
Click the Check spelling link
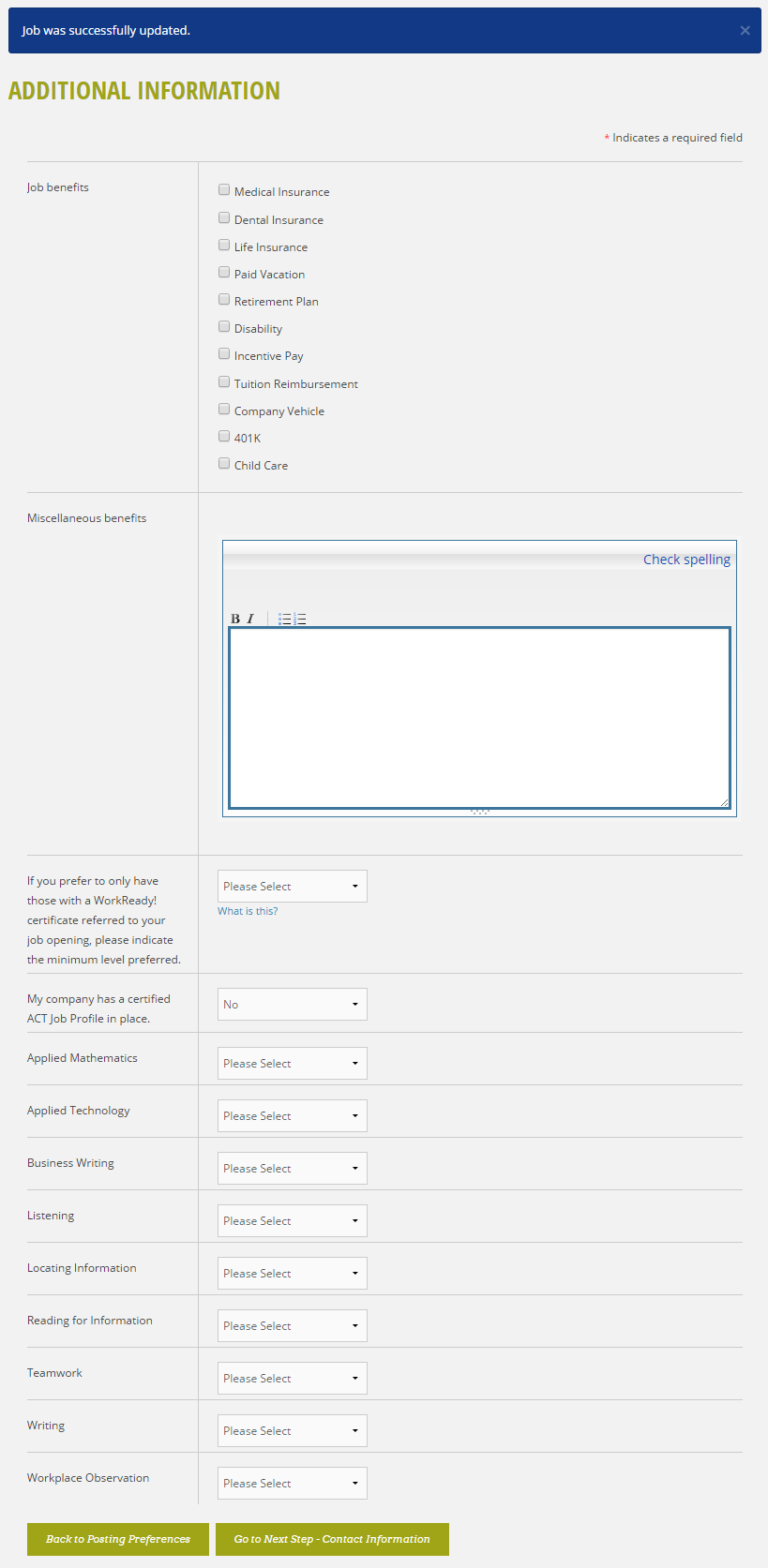point(686,560)
